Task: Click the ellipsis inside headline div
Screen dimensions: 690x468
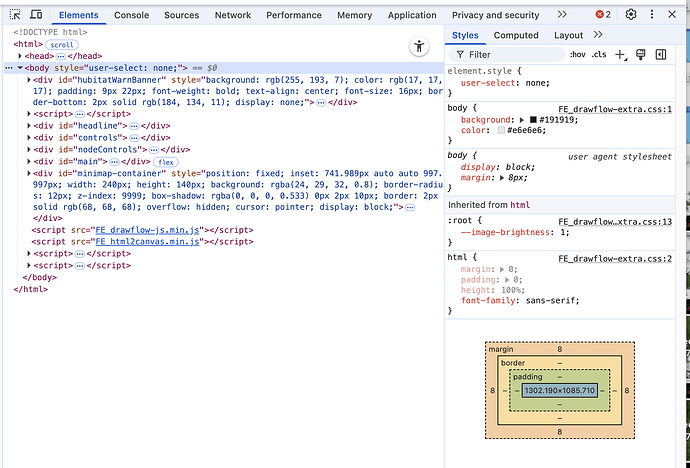Action: coord(134,126)
